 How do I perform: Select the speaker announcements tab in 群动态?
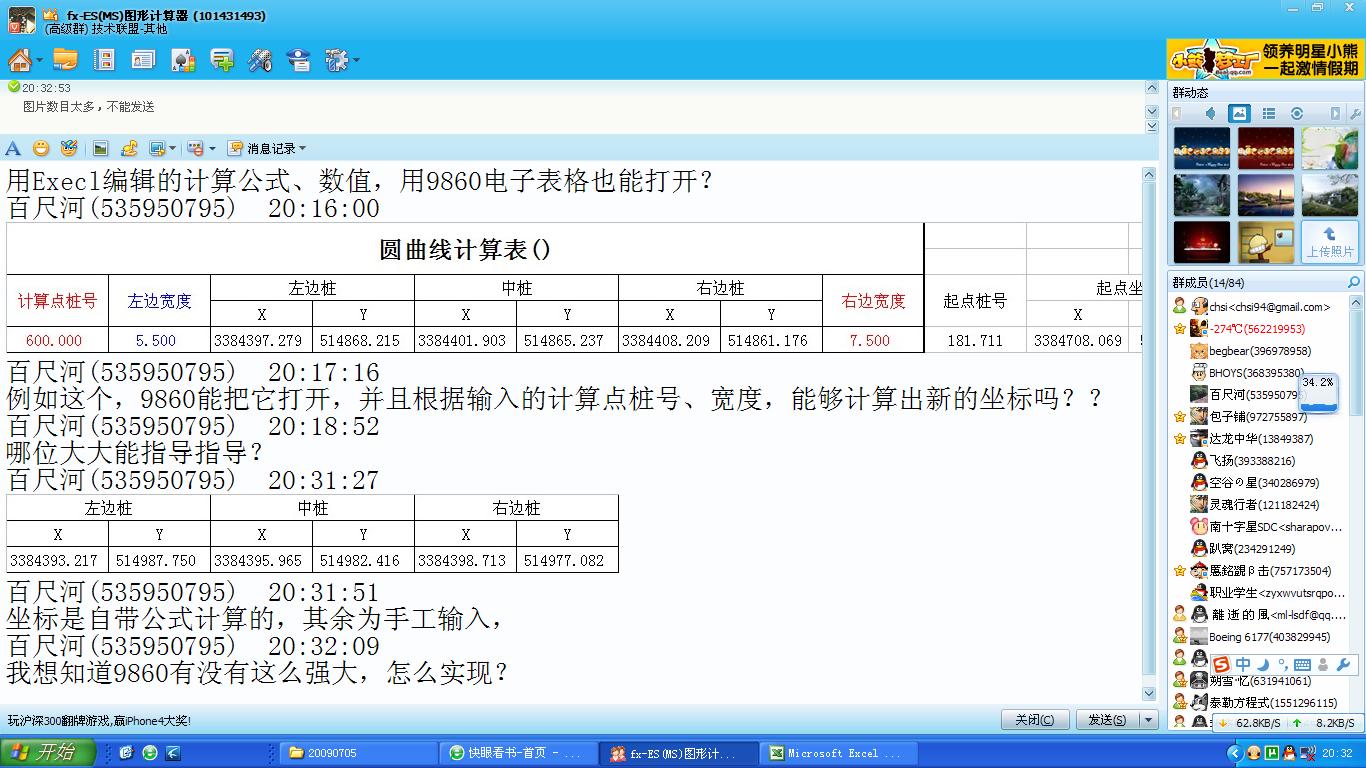[x=1211, y=113]
